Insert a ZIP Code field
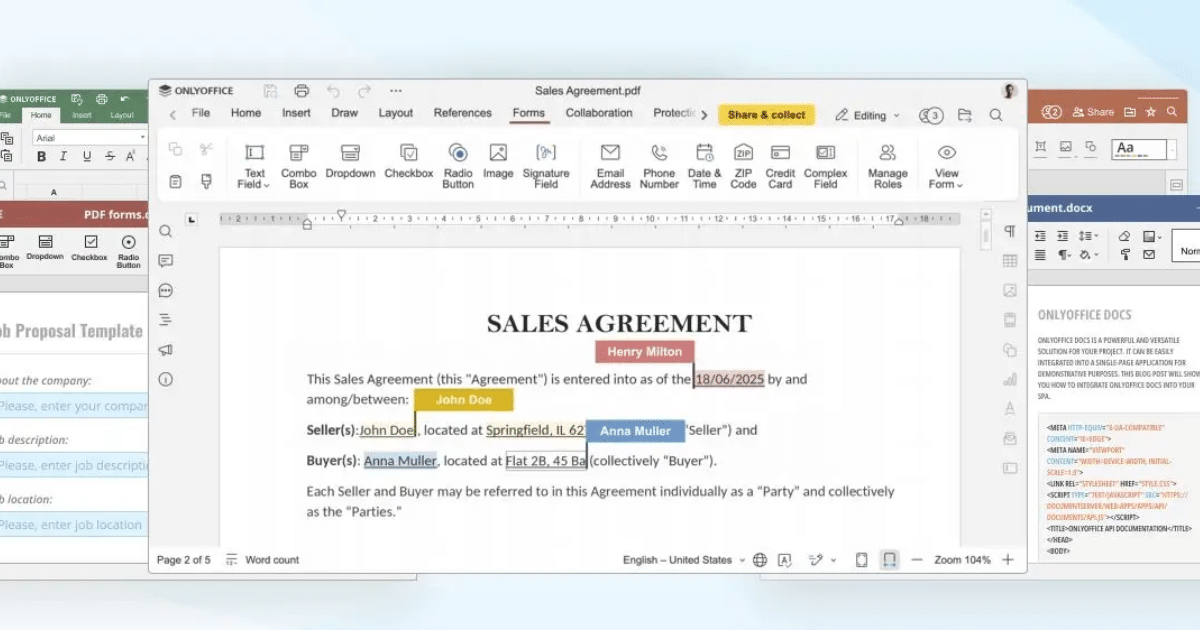Image resolution: width=1200 pixels, height=630 pixels. [x=743, y=165]
